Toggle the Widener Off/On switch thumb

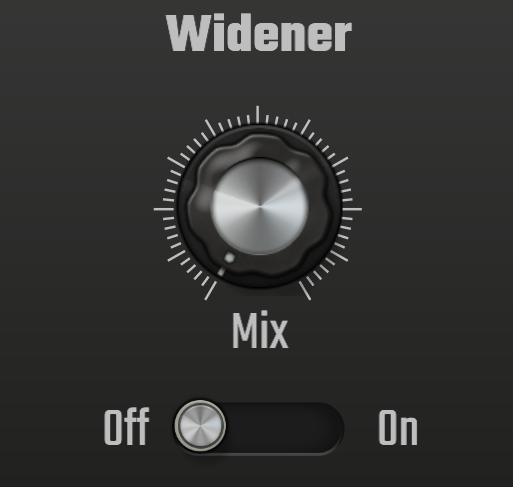[200, 426]
